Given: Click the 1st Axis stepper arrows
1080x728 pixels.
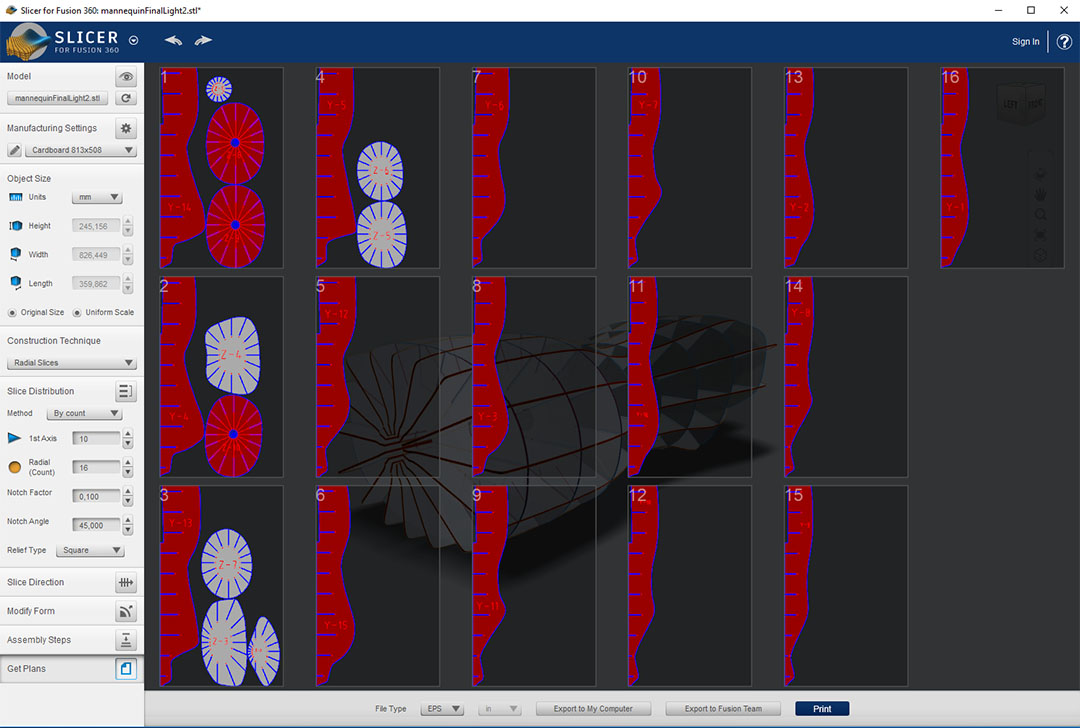Looking at the screenshot, I should (127, 439).
